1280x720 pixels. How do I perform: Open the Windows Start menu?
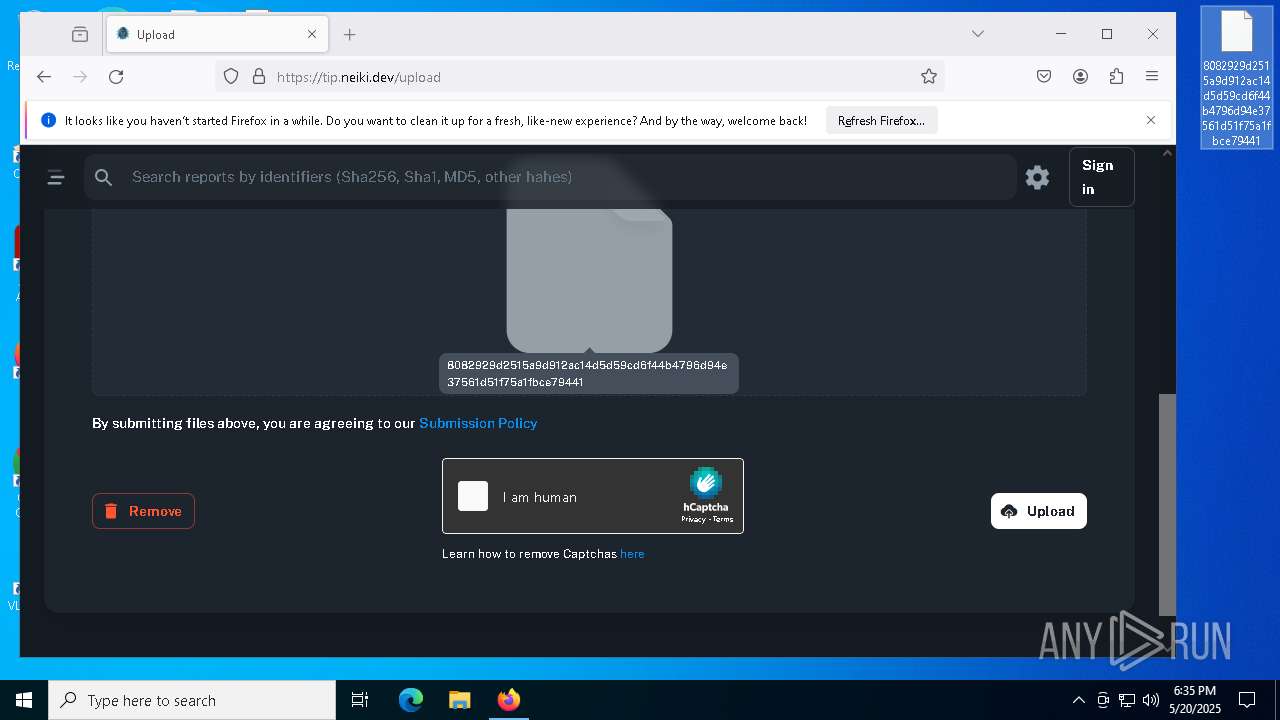[x=24, y=700]
